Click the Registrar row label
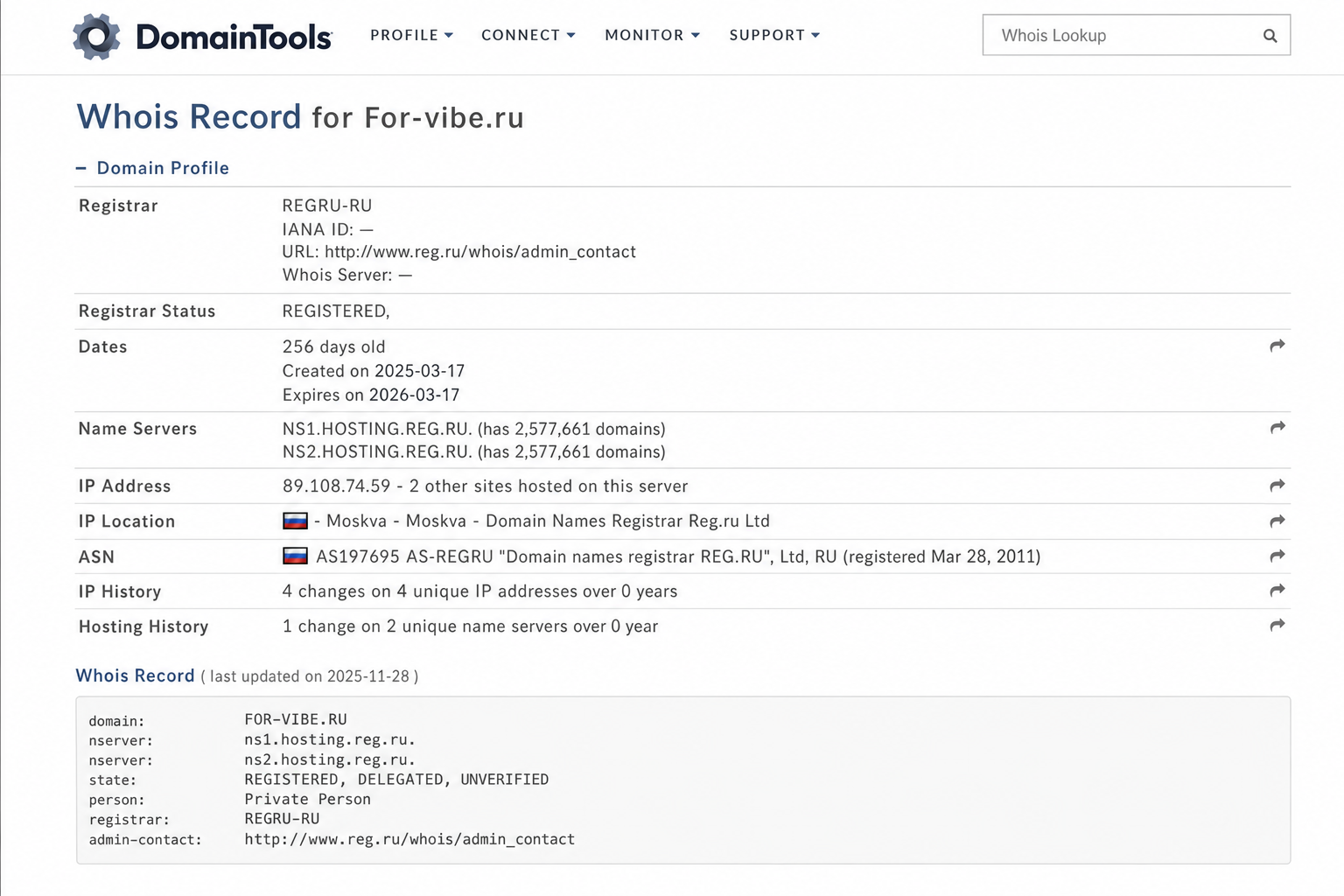The image size is (1344, 896). coord(118,206)
